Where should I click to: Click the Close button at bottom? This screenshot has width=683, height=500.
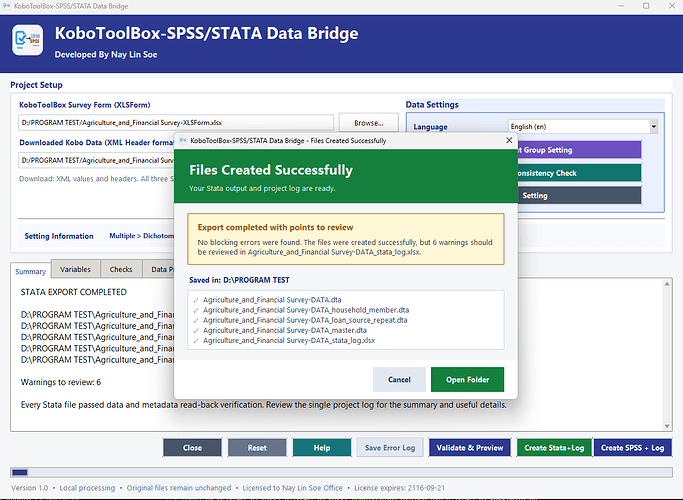[x=192, y=448]
